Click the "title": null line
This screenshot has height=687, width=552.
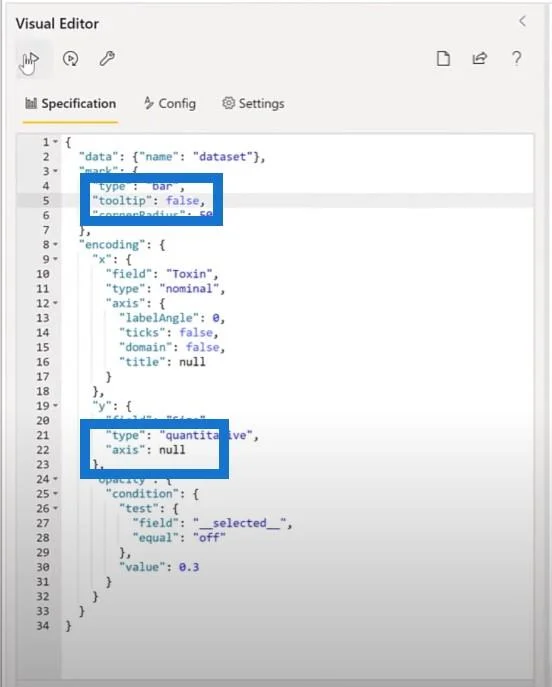point(162,362)
